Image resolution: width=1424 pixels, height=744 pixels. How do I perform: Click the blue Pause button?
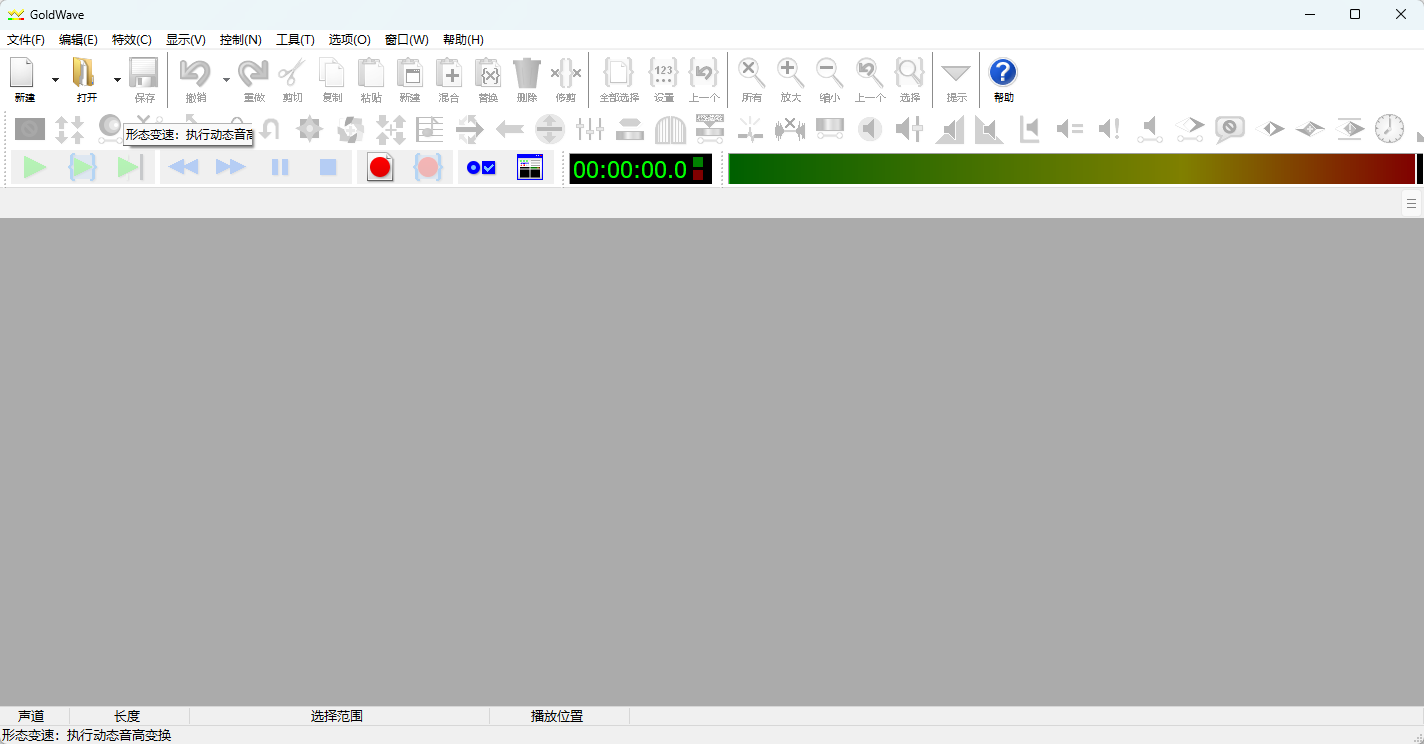pyautogui.click(x=280, y=168)
